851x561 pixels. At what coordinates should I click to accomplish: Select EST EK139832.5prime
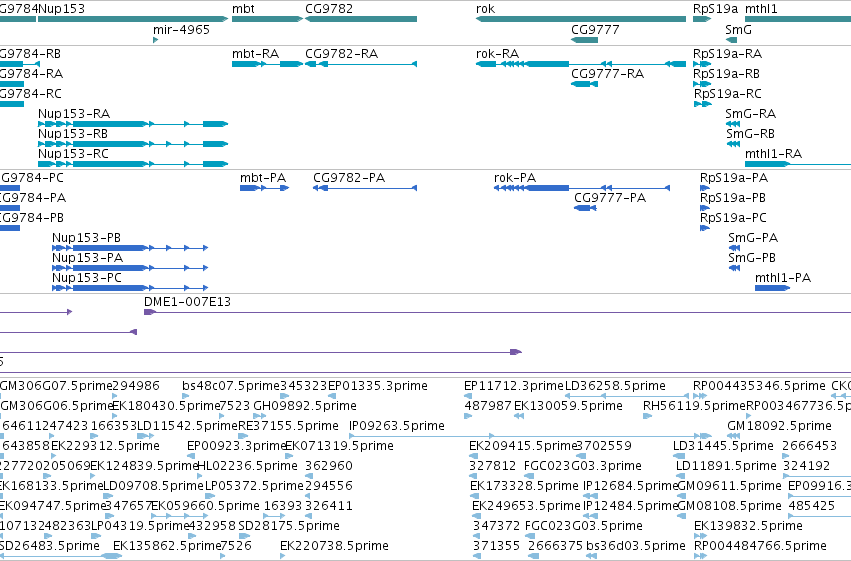pyautogui.click(x=748, y=526)
